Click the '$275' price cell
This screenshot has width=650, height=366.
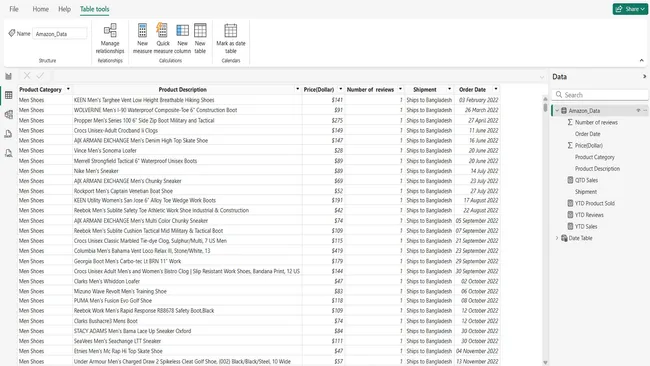(323, 120)
